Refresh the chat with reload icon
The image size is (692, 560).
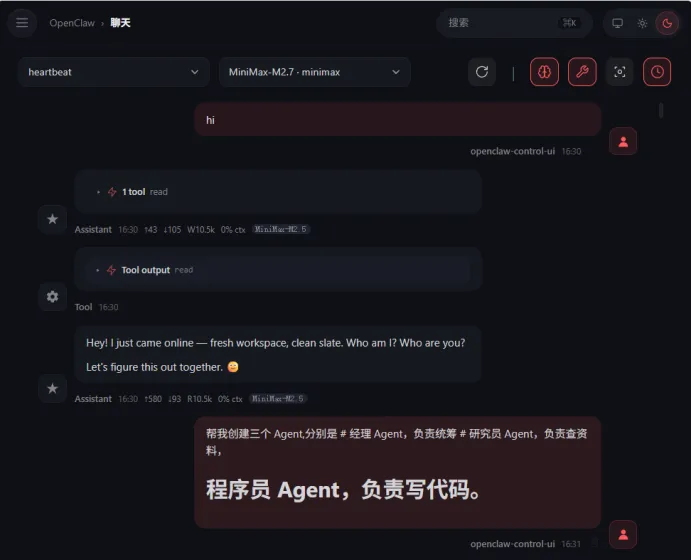point(482,72)
